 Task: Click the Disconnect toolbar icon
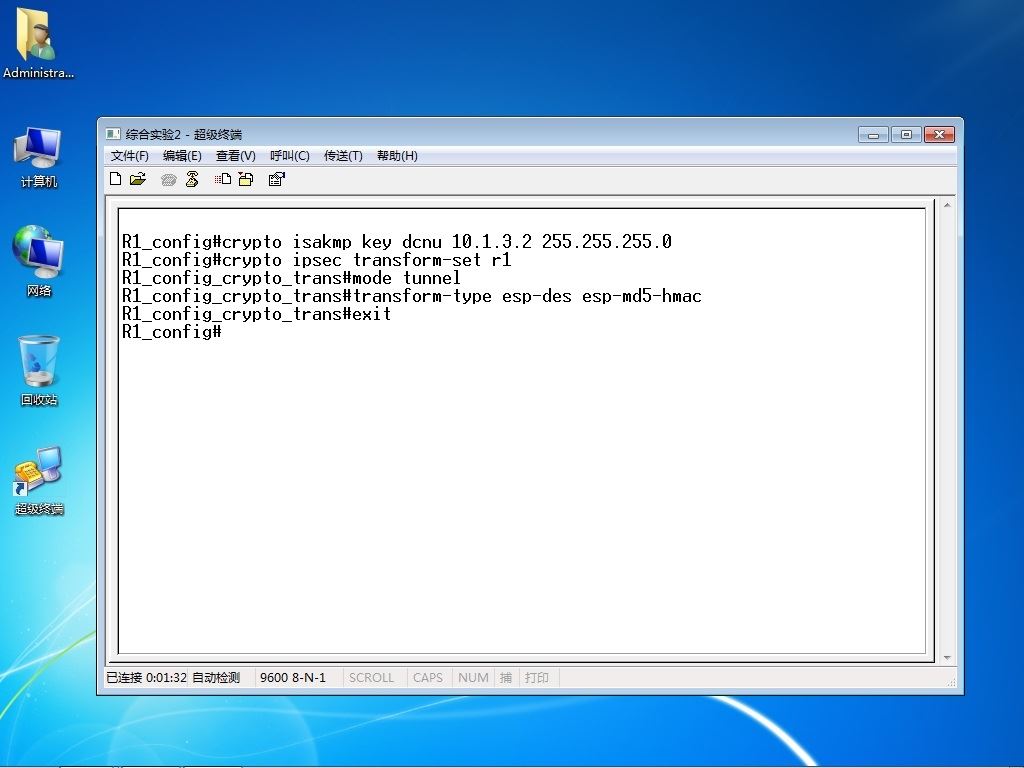pyautogui.click(x=192, y=179)
